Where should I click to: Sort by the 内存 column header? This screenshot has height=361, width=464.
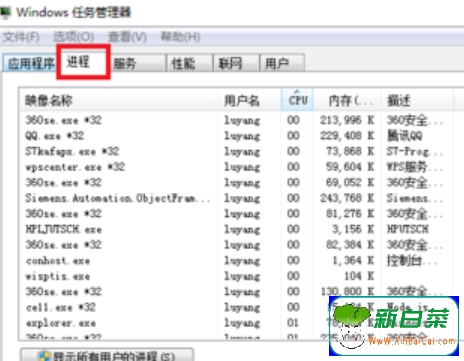[x=347, y=100]
